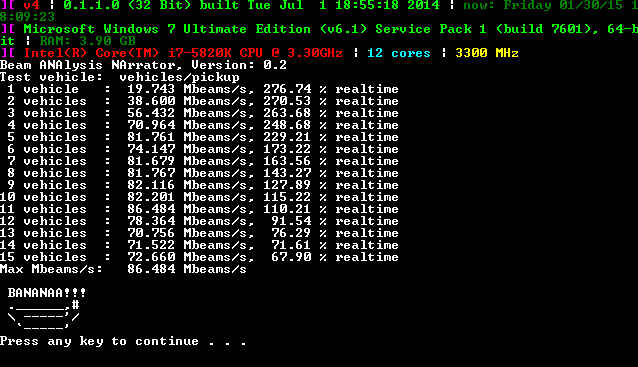Select the '3 vehicles' result row
This screenshot has width=638, height=367.
tap(203, 113)
